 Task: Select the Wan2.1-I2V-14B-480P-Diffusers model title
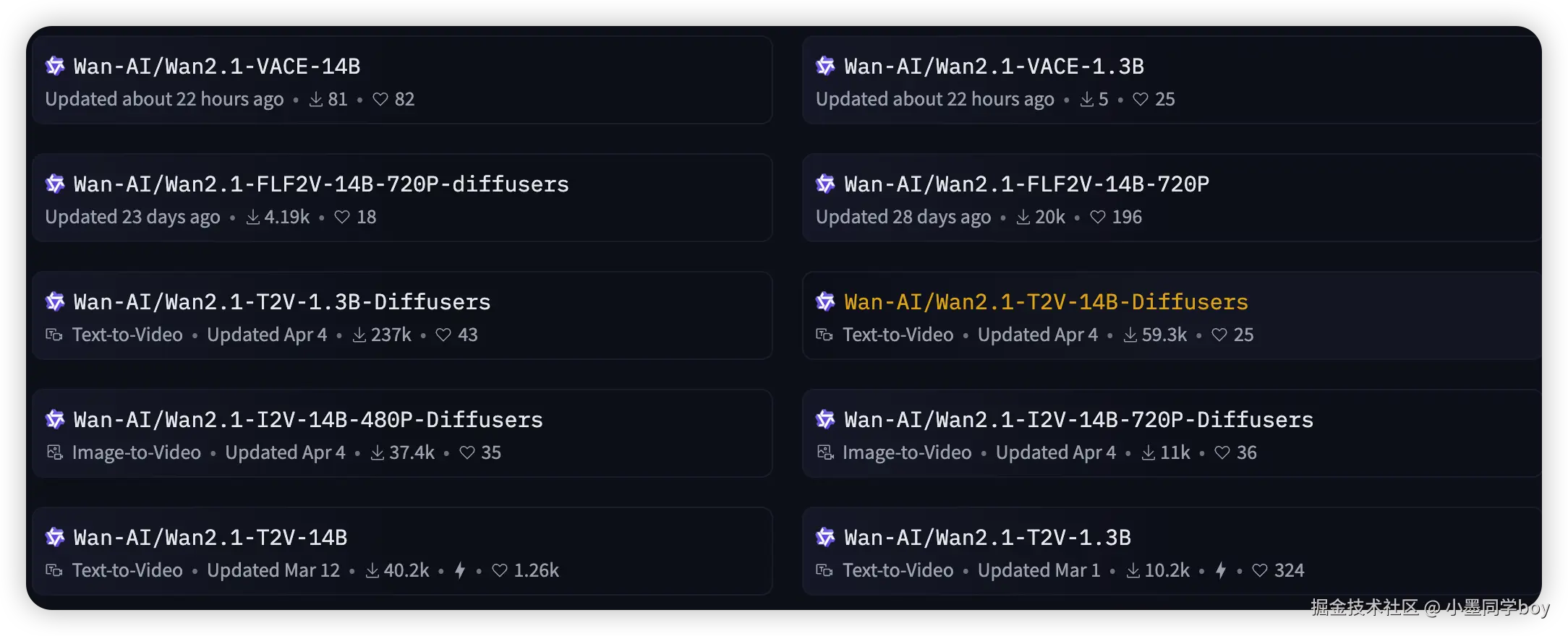(308, 420)
